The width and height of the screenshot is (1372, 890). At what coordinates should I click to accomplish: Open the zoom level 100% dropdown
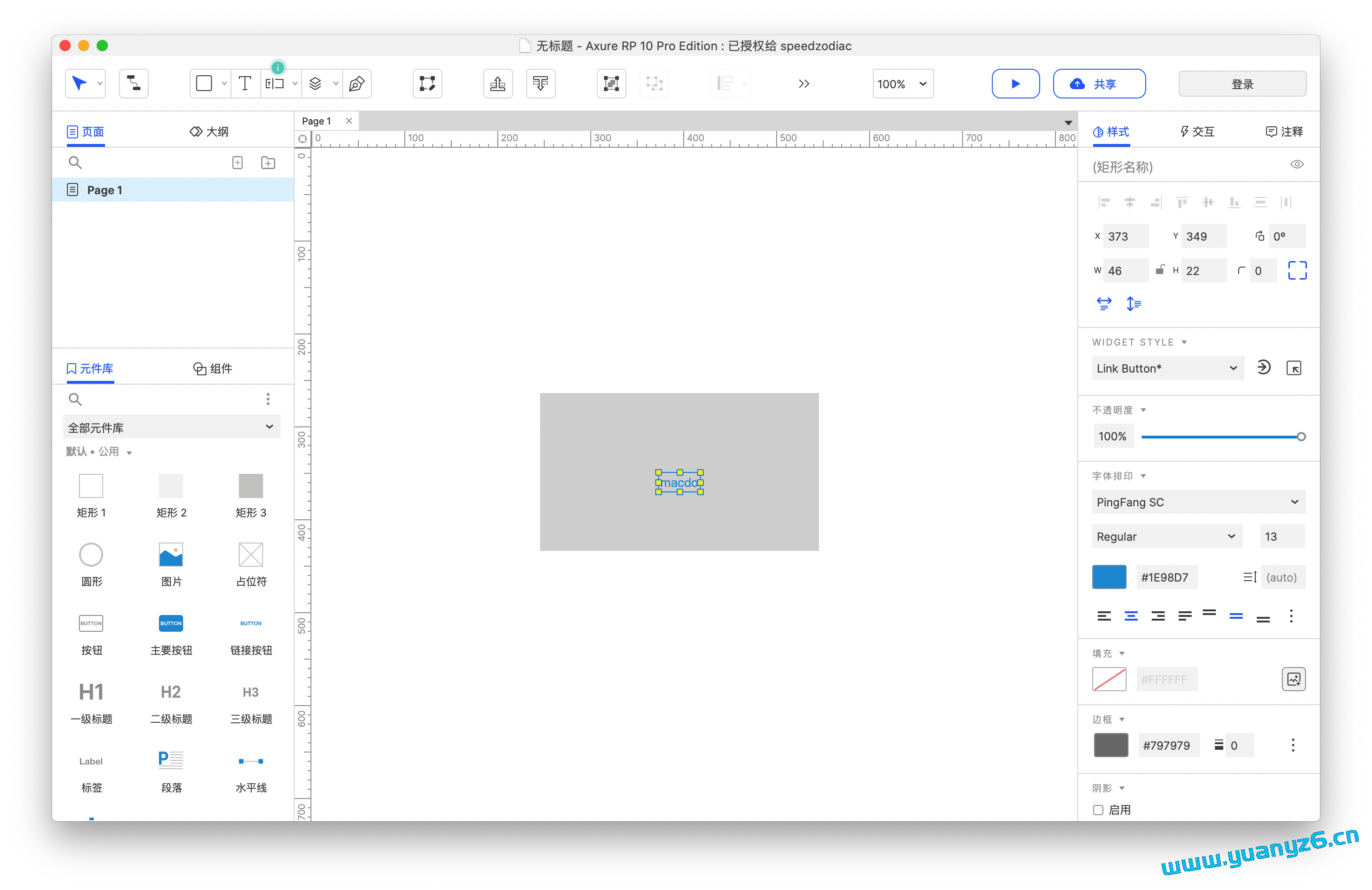coord(903,84)
